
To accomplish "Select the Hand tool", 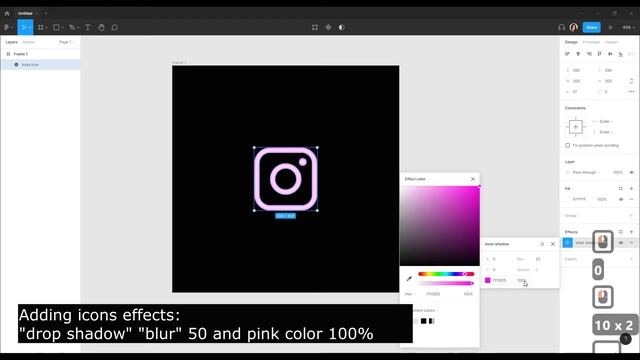I will click(101, 27).
